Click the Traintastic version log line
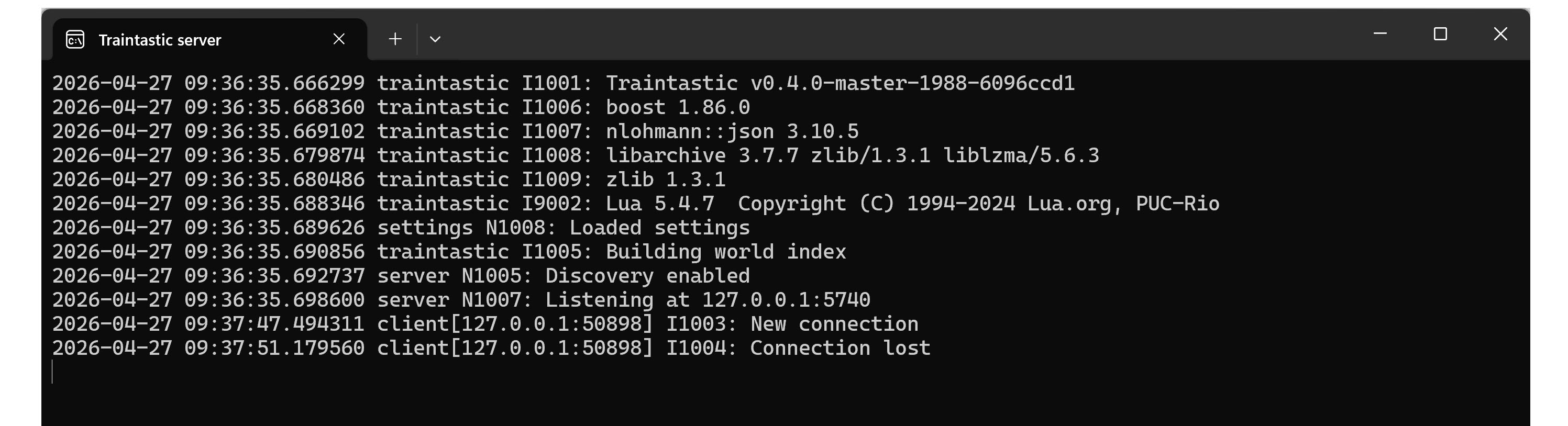1568x426 pixels. [564, 83]
